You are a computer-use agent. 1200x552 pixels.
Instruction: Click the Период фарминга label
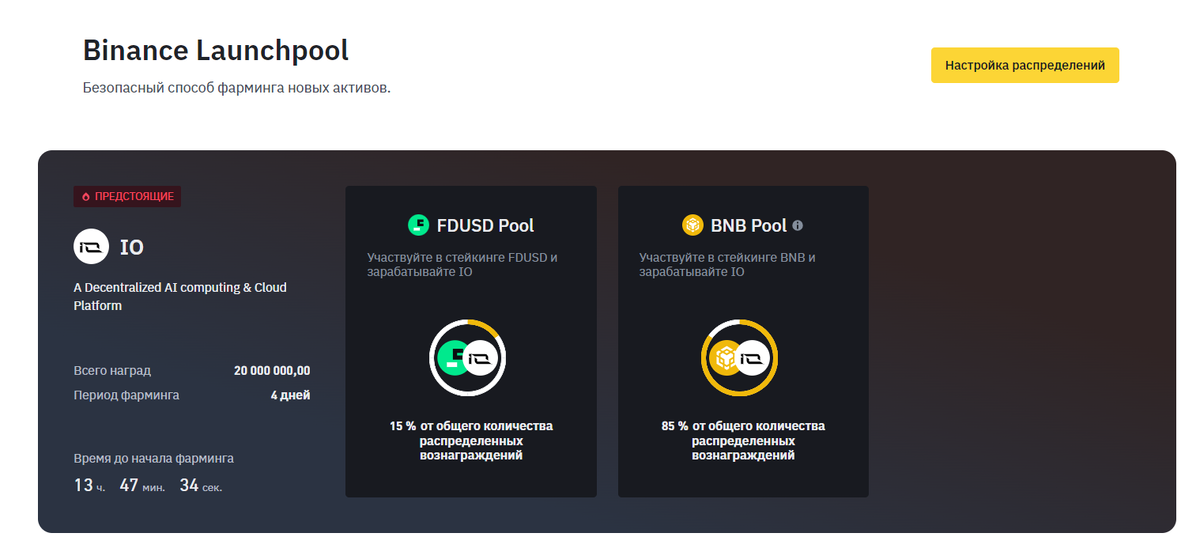pos(126,395)
